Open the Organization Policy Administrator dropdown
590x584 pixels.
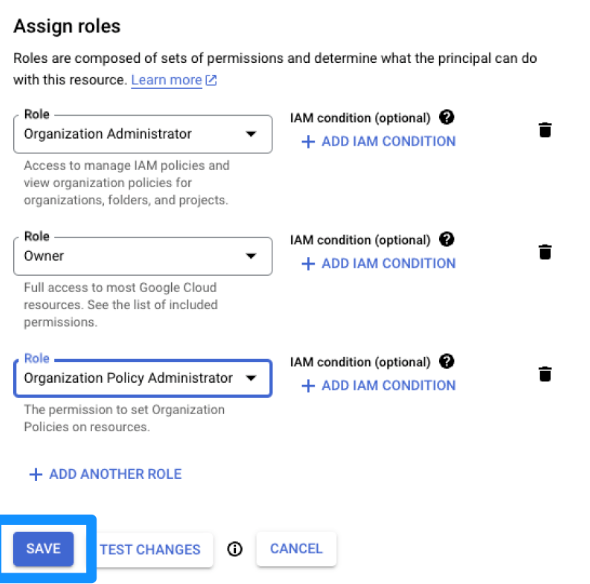[143, 378]
